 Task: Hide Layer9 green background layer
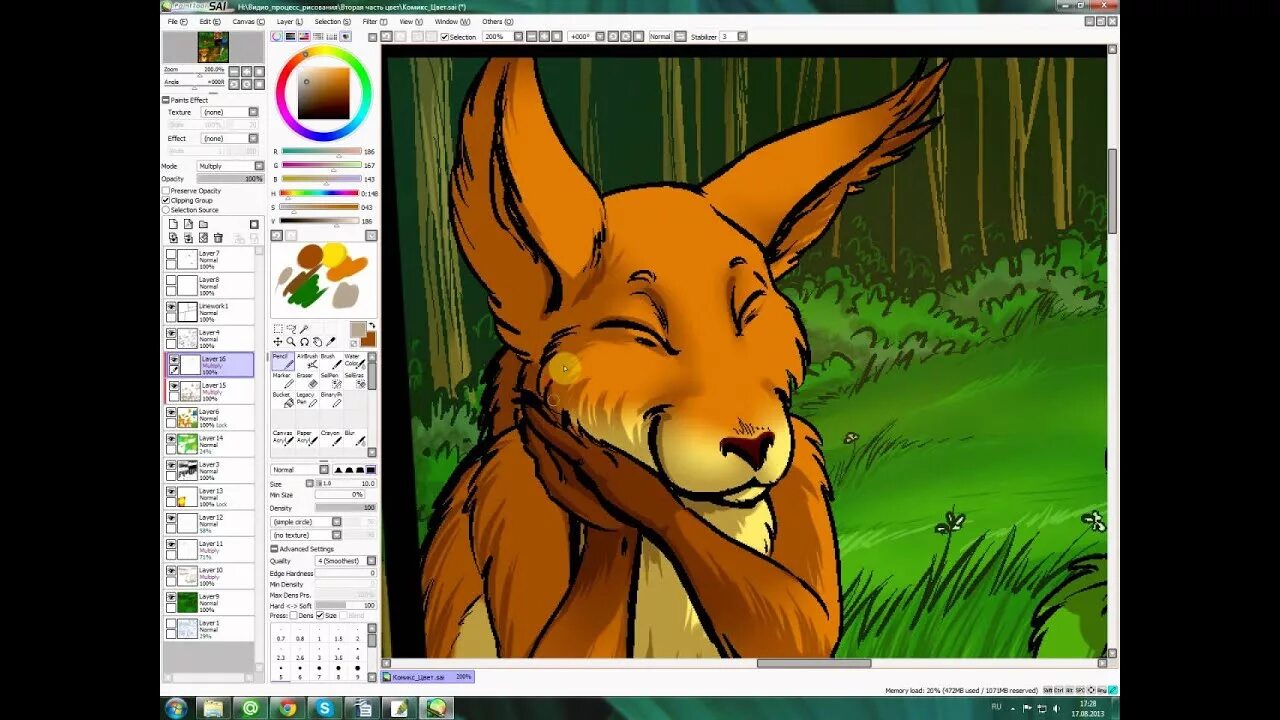pos(171,597)
